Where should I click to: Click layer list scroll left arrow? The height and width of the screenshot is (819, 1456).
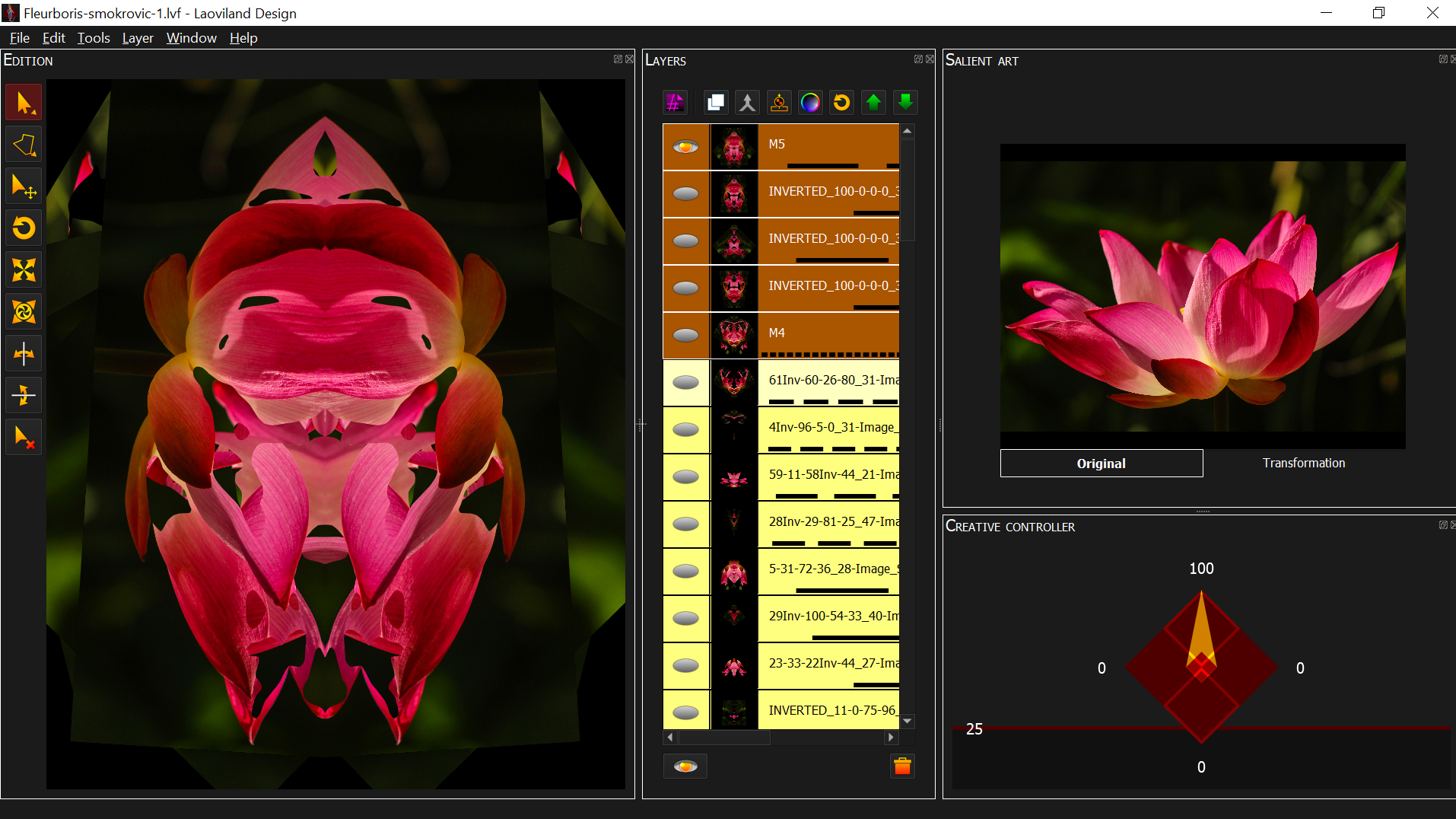click(x=670, y=737)
